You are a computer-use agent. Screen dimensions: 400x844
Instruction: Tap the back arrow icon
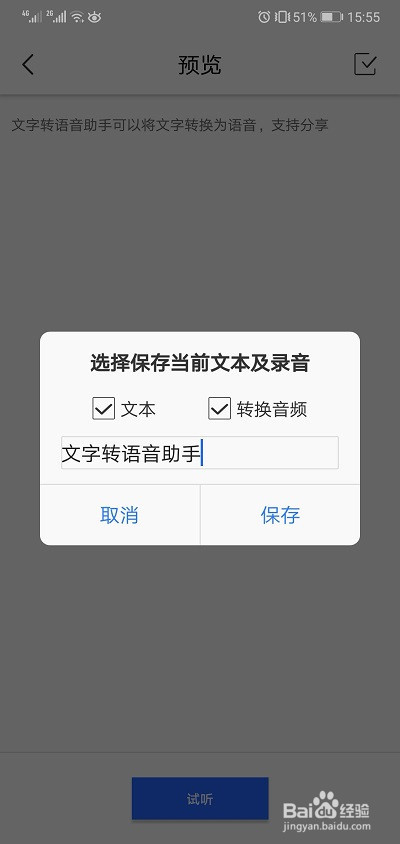pyautogui.click(x=28, y=65)
